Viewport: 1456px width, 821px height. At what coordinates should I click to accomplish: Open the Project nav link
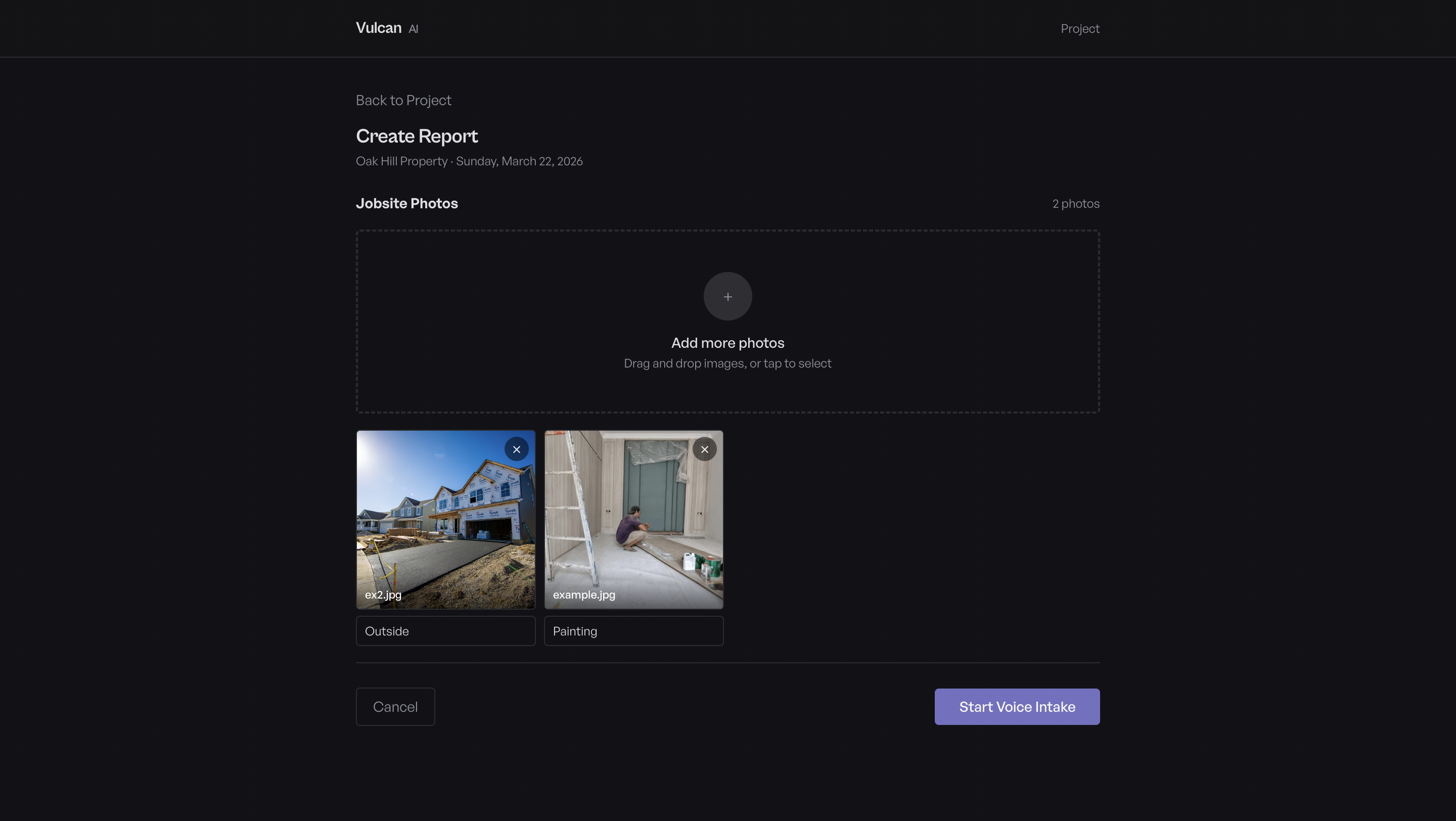coord(1079,29)
